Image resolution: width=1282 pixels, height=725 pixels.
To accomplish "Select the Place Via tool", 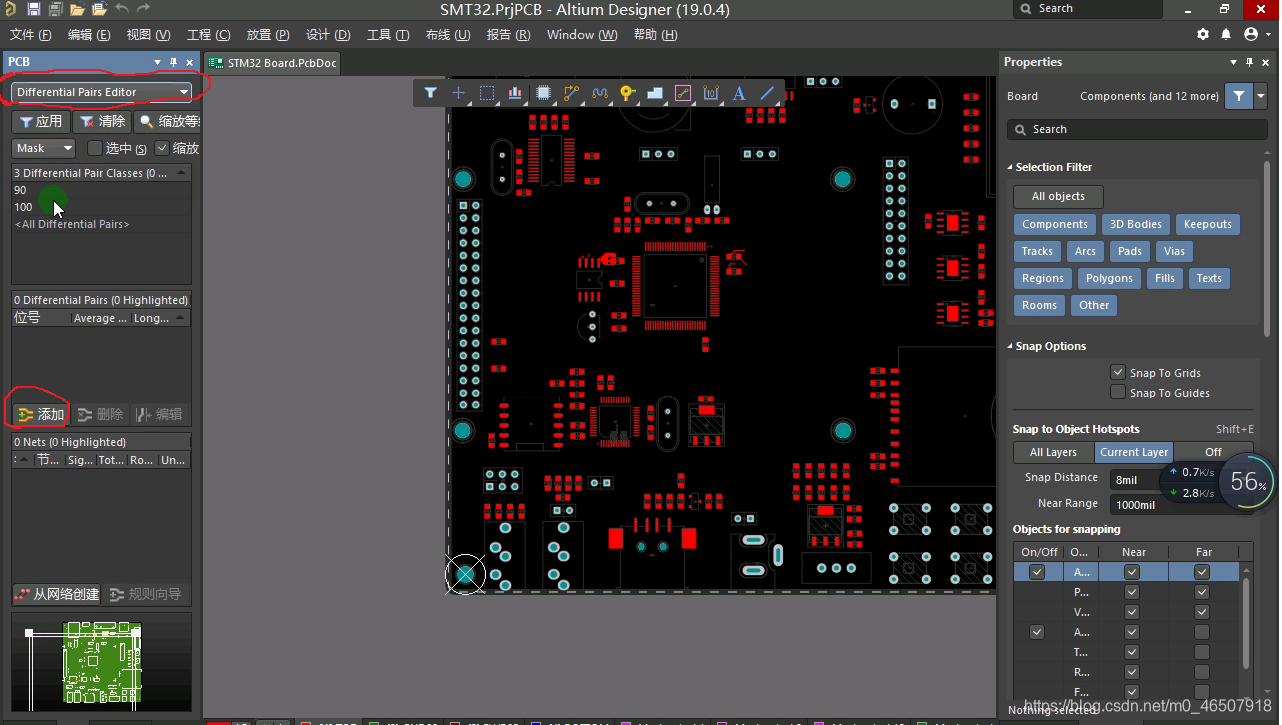I will (x=627, y=93).
